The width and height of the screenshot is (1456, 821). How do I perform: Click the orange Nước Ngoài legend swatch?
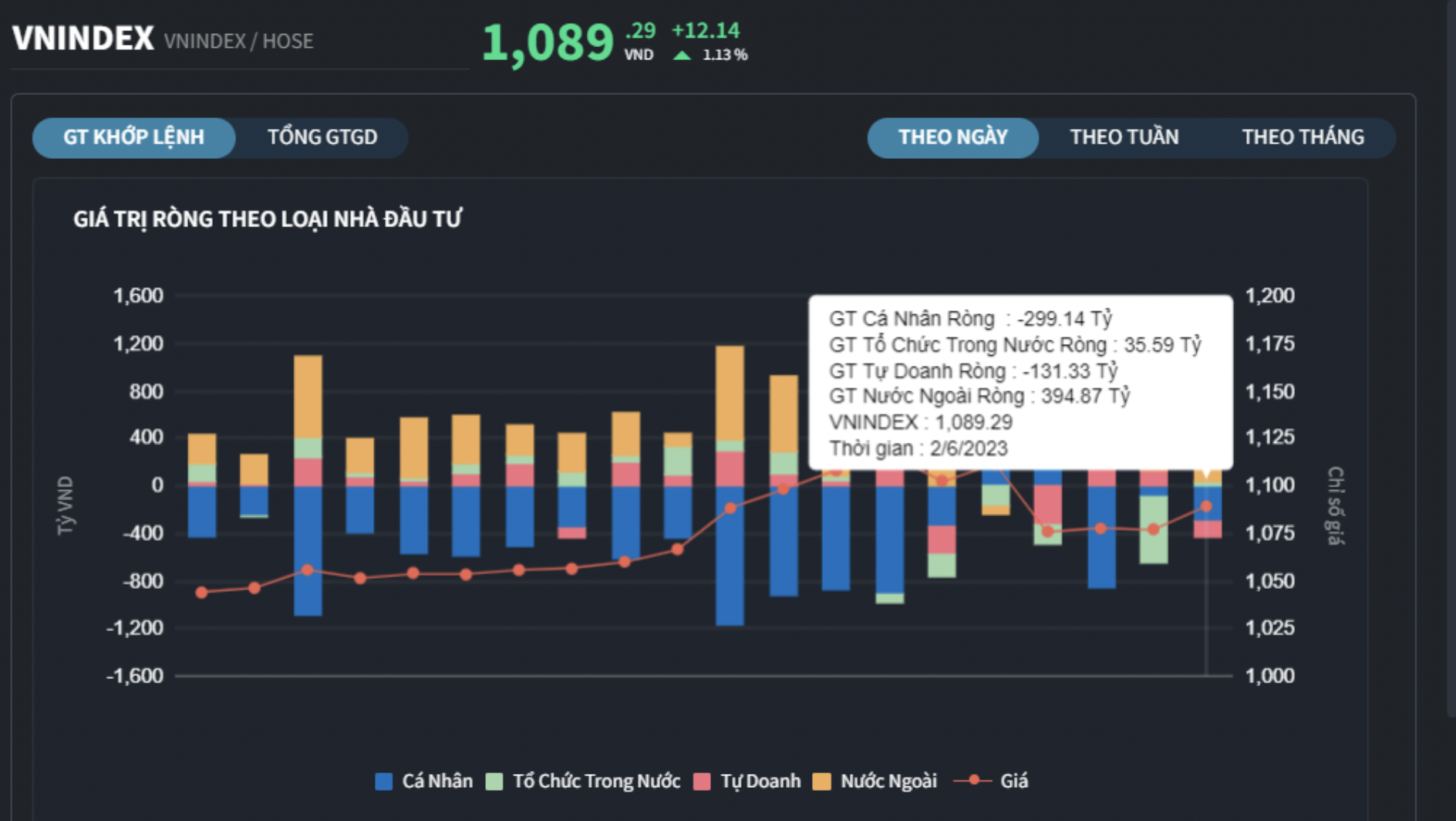point(822,782)
